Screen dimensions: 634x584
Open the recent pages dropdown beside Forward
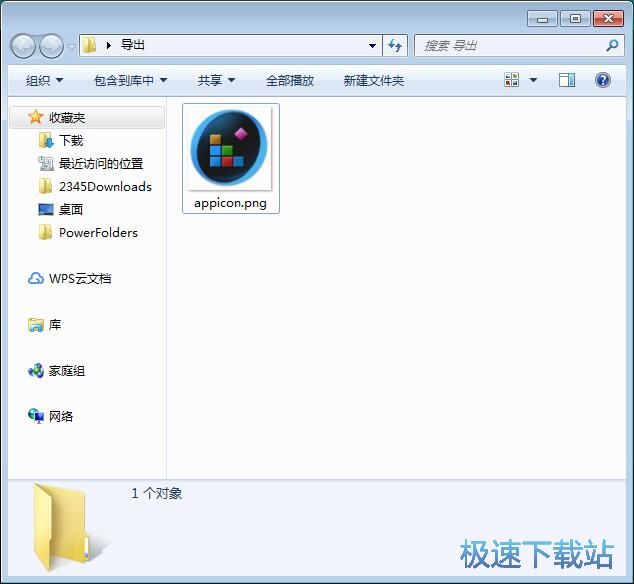71,47
